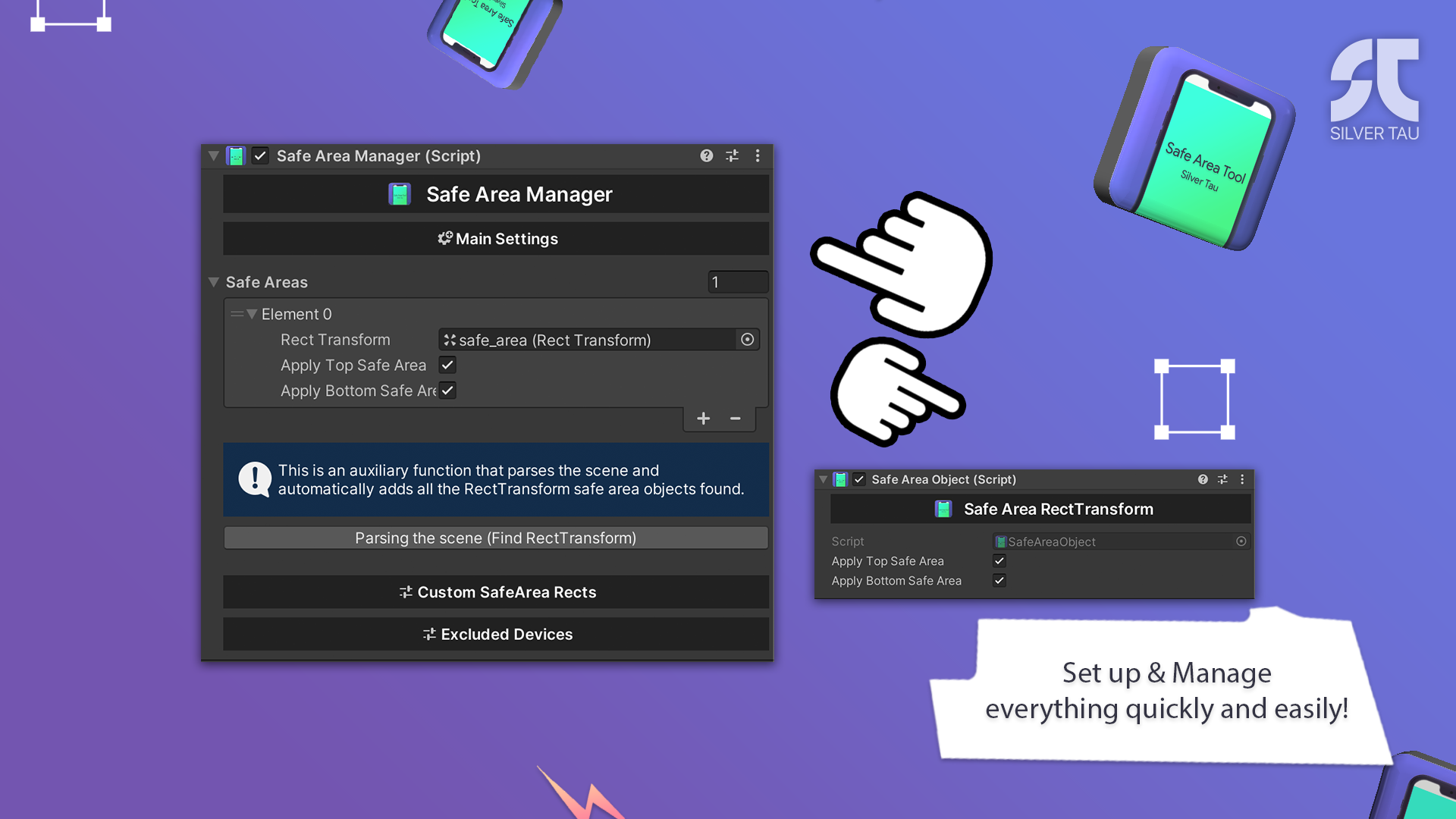Screen dimensions: 1456x819
Task: Collapse the Element 0 foldout
Action: 252,314
